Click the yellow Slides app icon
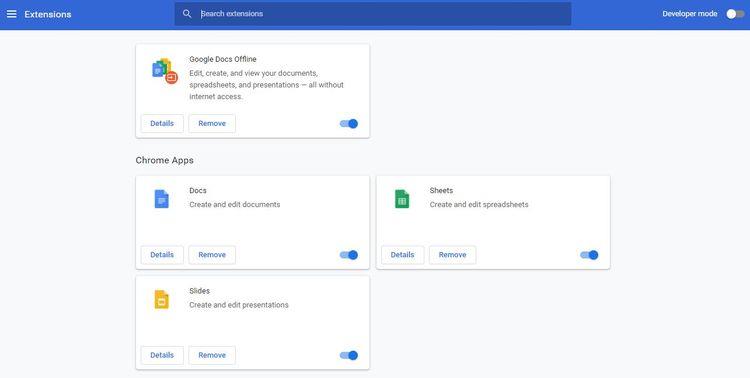This screenshot has width=750, height=378. pos(162,300)
